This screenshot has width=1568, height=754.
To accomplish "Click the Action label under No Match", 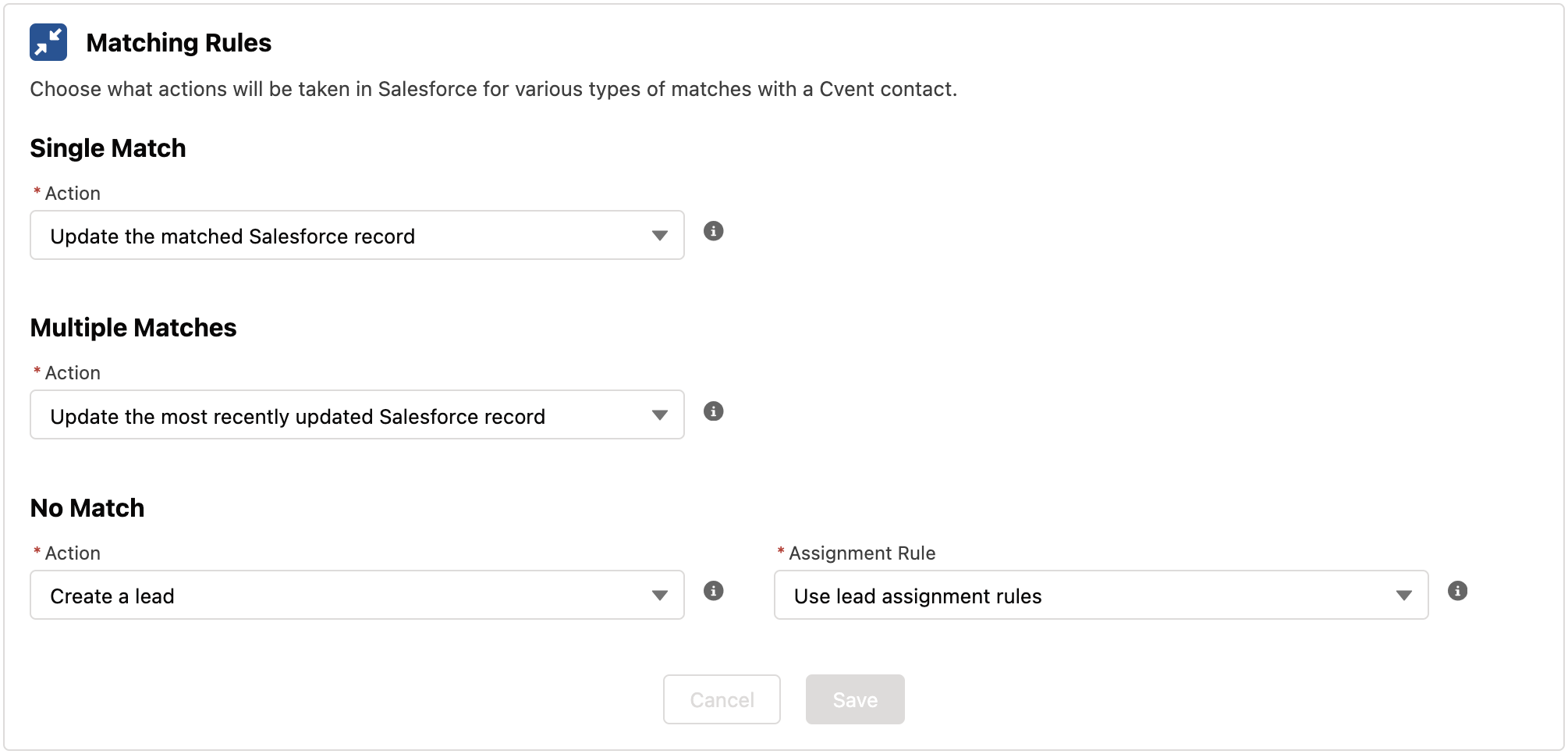I will click(73, 553).
